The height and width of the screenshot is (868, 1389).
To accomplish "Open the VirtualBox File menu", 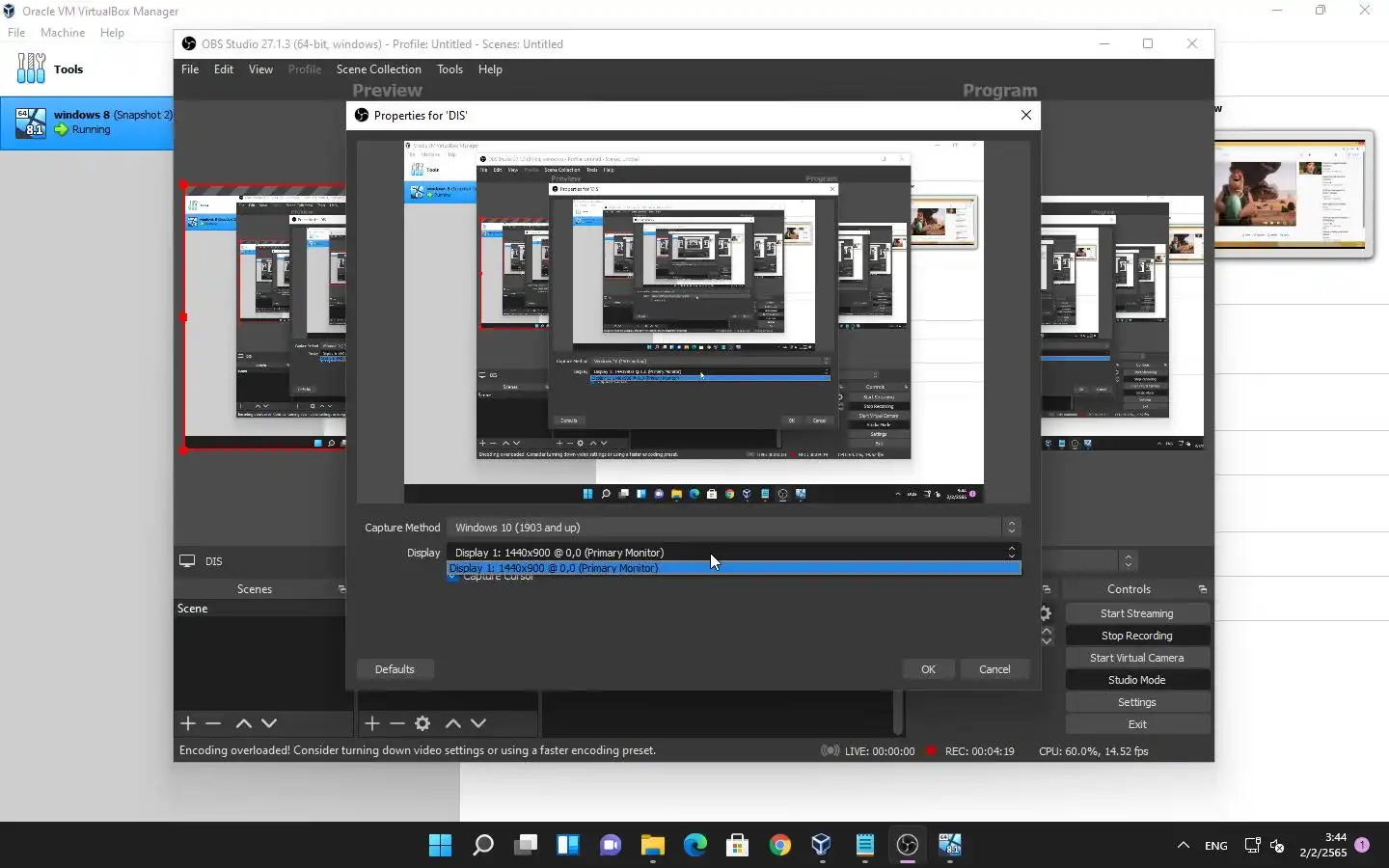I will 16,33.
